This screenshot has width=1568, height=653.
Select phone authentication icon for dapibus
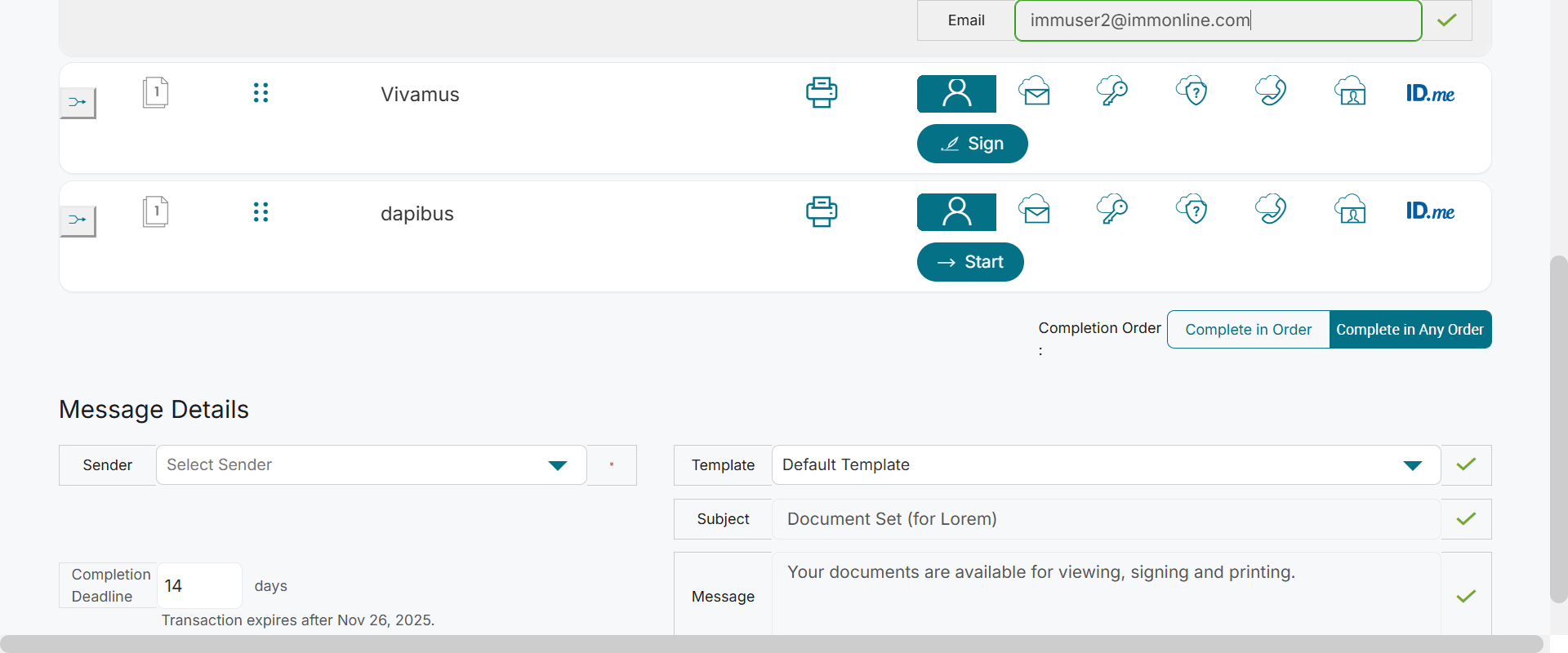[x=1271, y=210]
